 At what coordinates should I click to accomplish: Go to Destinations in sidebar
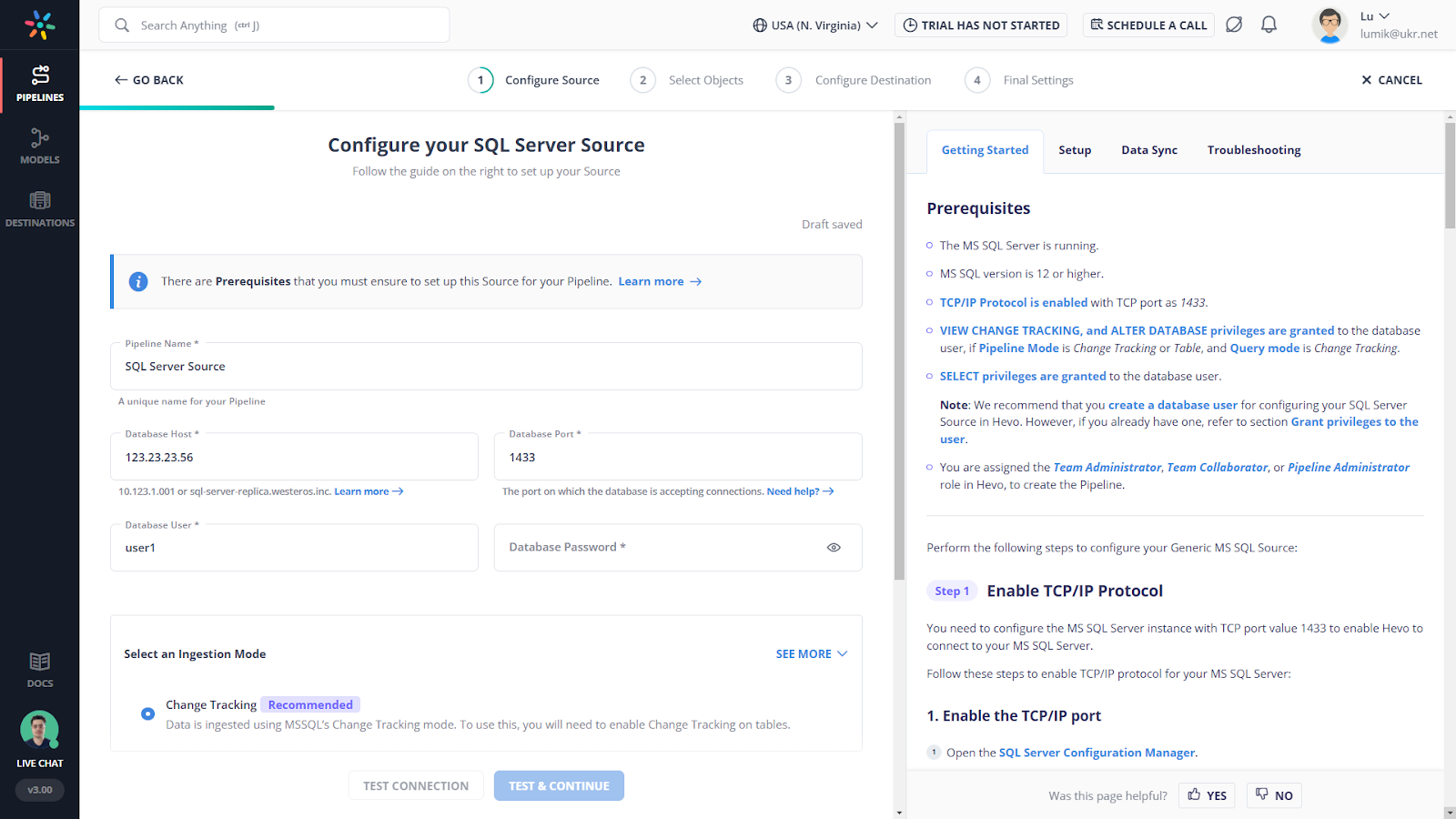[x=40, y=208]
